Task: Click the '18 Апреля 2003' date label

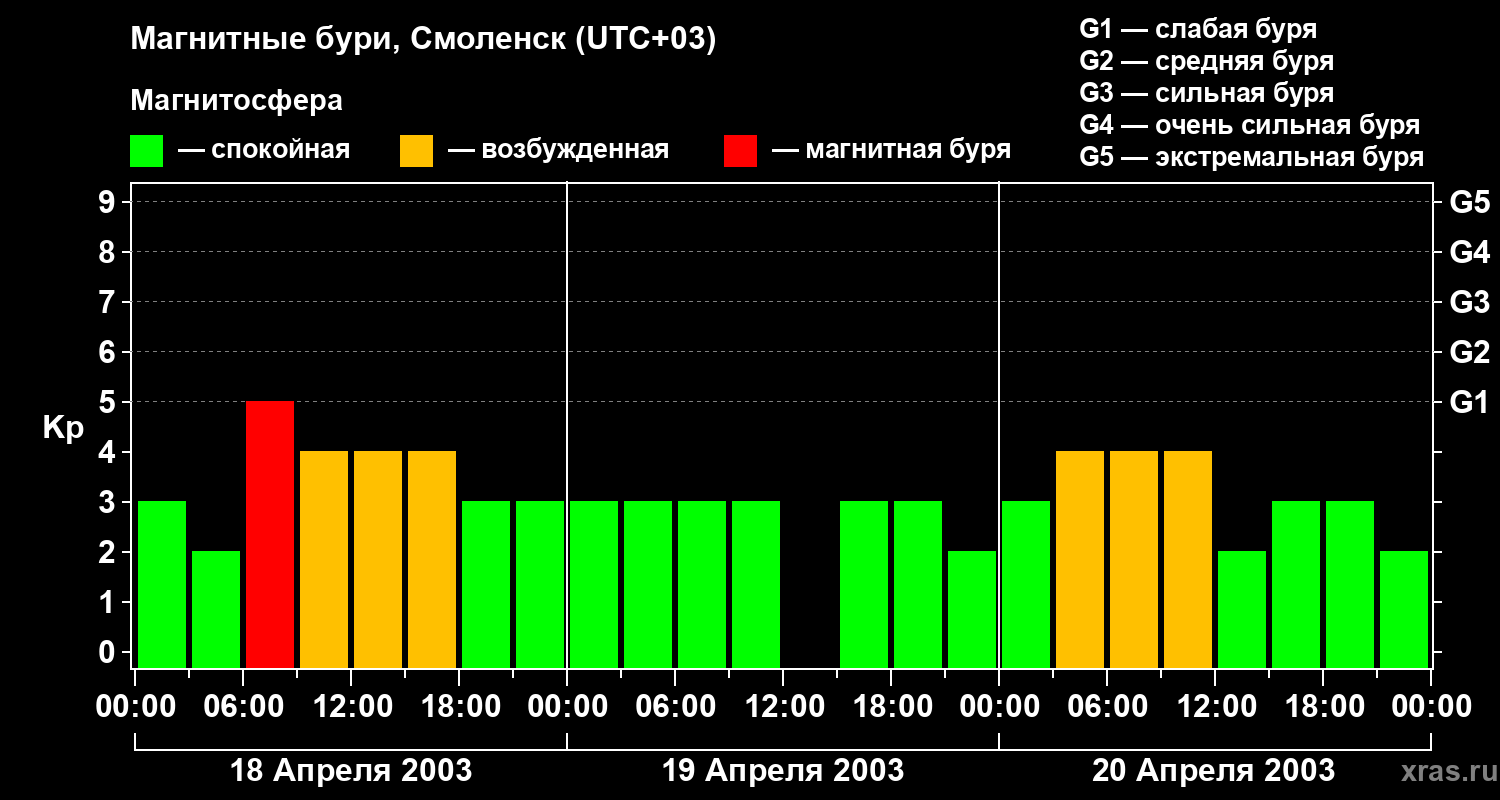Action: click(x=351, y=771)
